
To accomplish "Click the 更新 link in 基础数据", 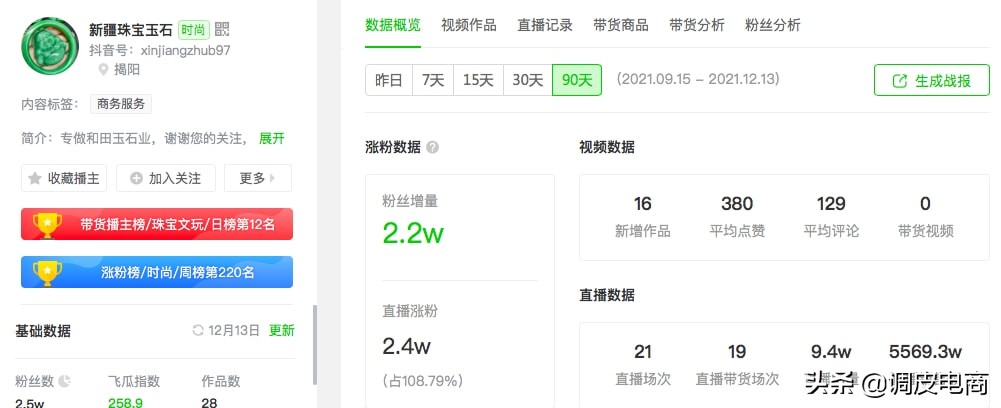I will tap(282, 331).
